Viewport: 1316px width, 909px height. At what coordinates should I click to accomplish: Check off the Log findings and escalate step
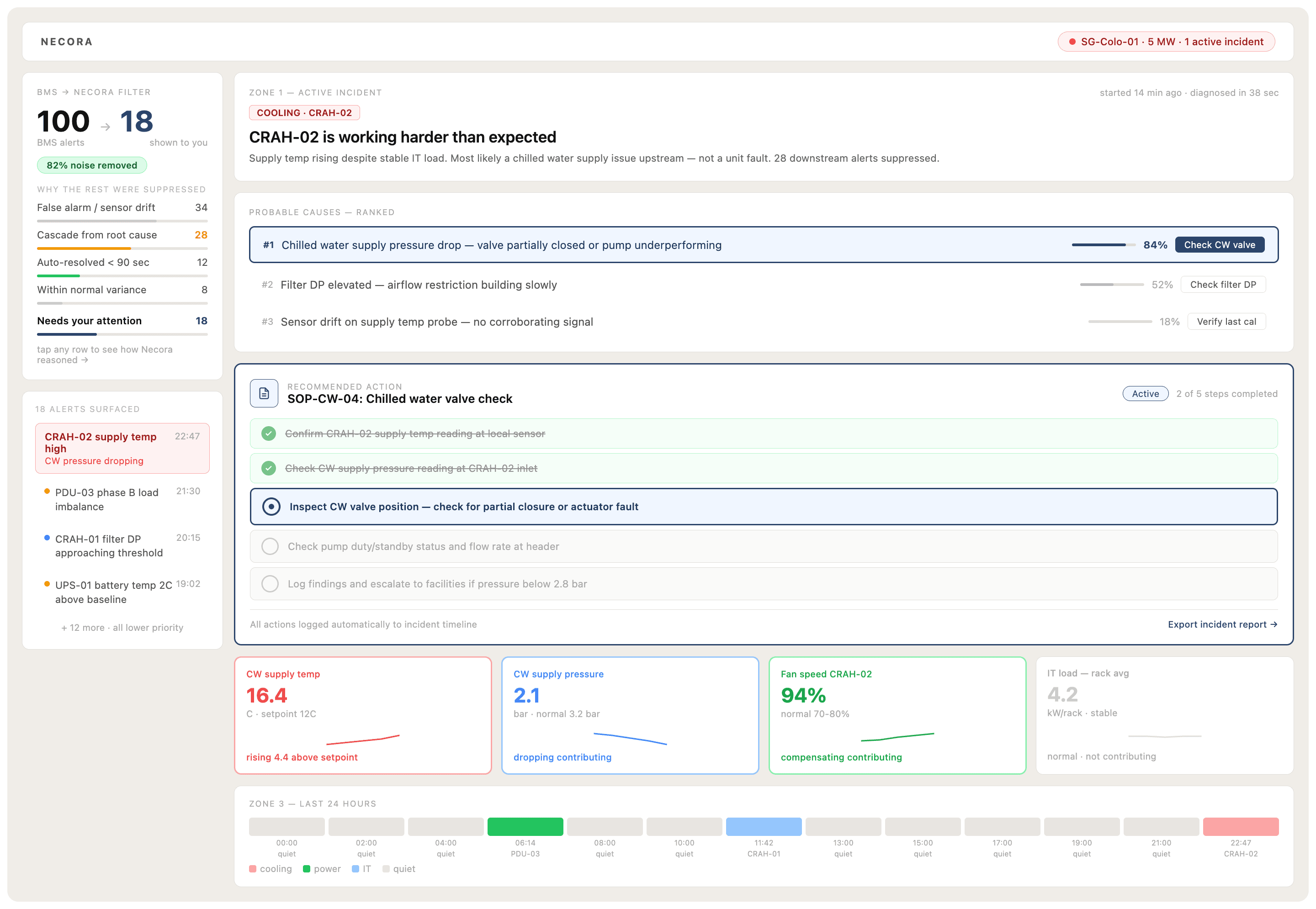point(270,583)
